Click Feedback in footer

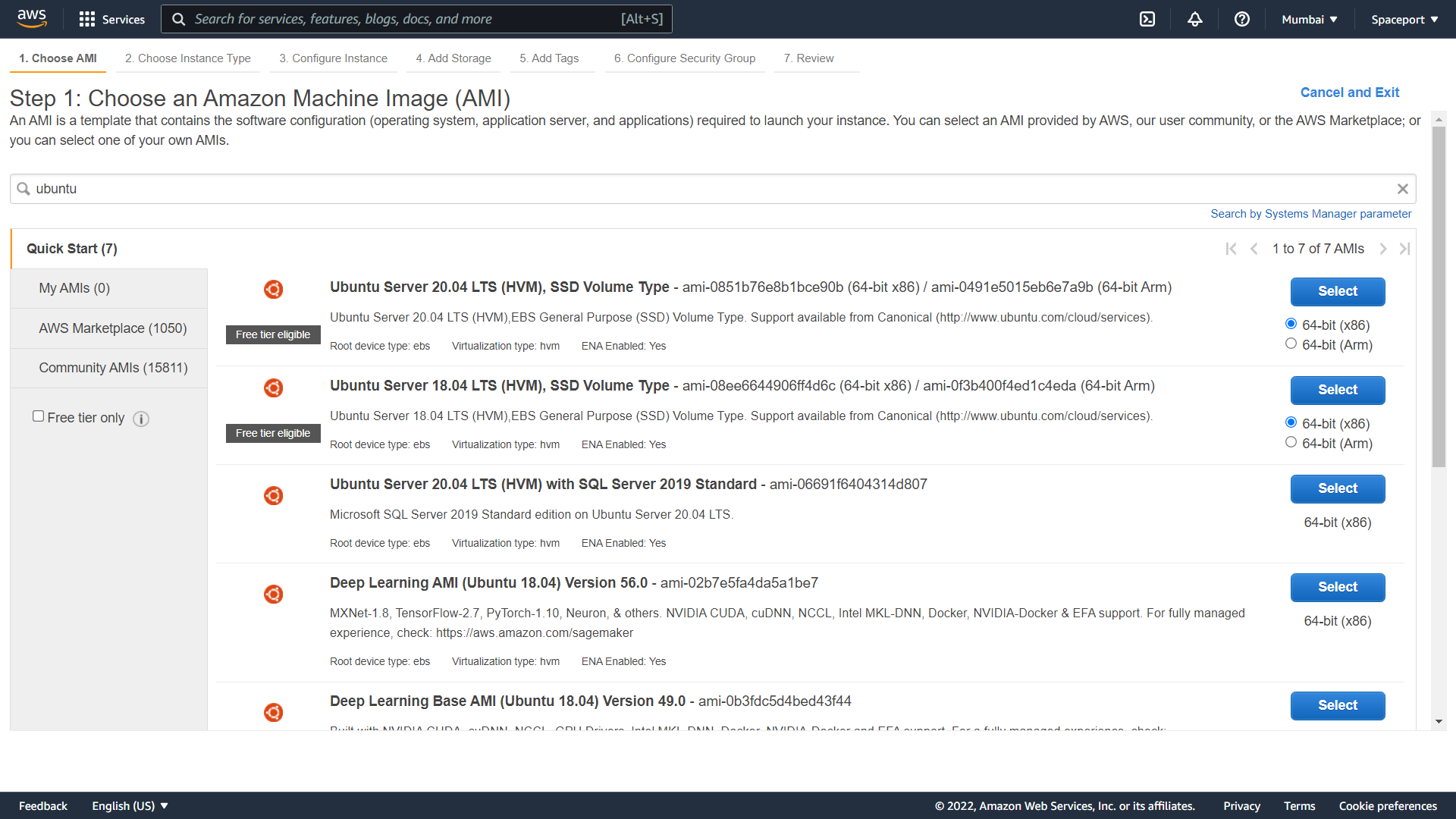click(43, 805)
